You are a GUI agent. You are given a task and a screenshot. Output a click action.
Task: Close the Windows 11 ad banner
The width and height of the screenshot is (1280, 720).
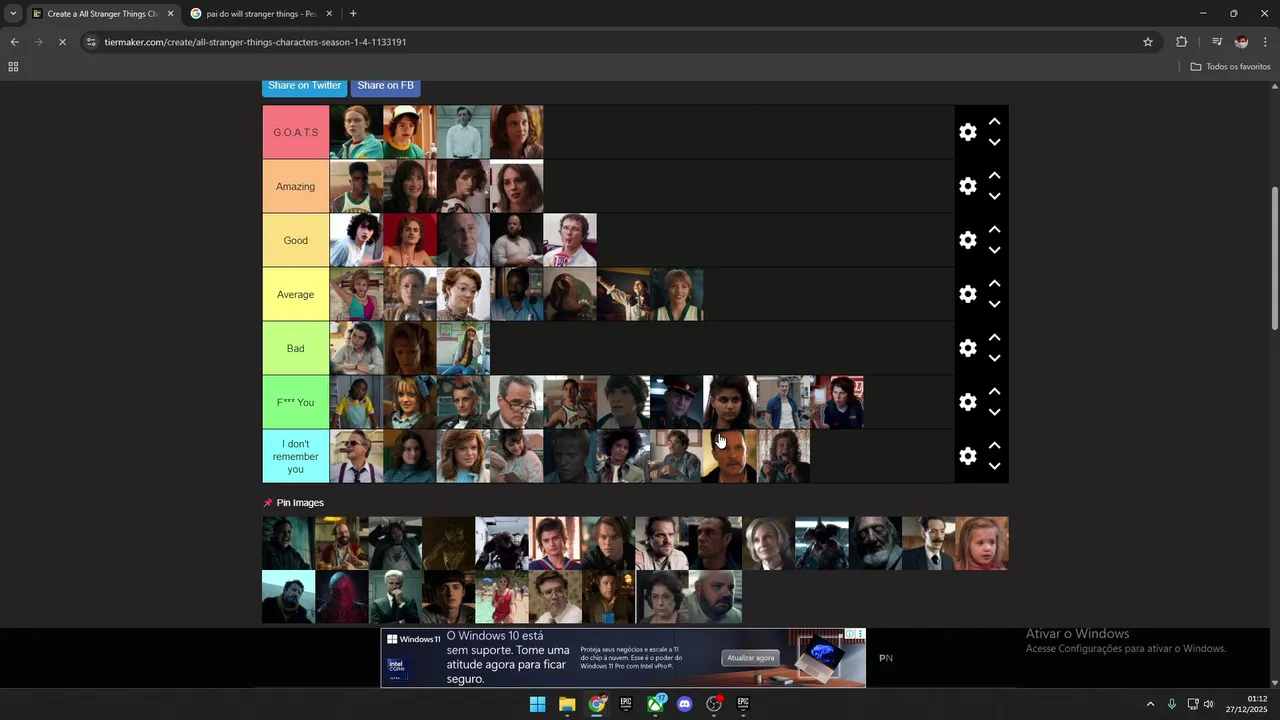point(858,634)
